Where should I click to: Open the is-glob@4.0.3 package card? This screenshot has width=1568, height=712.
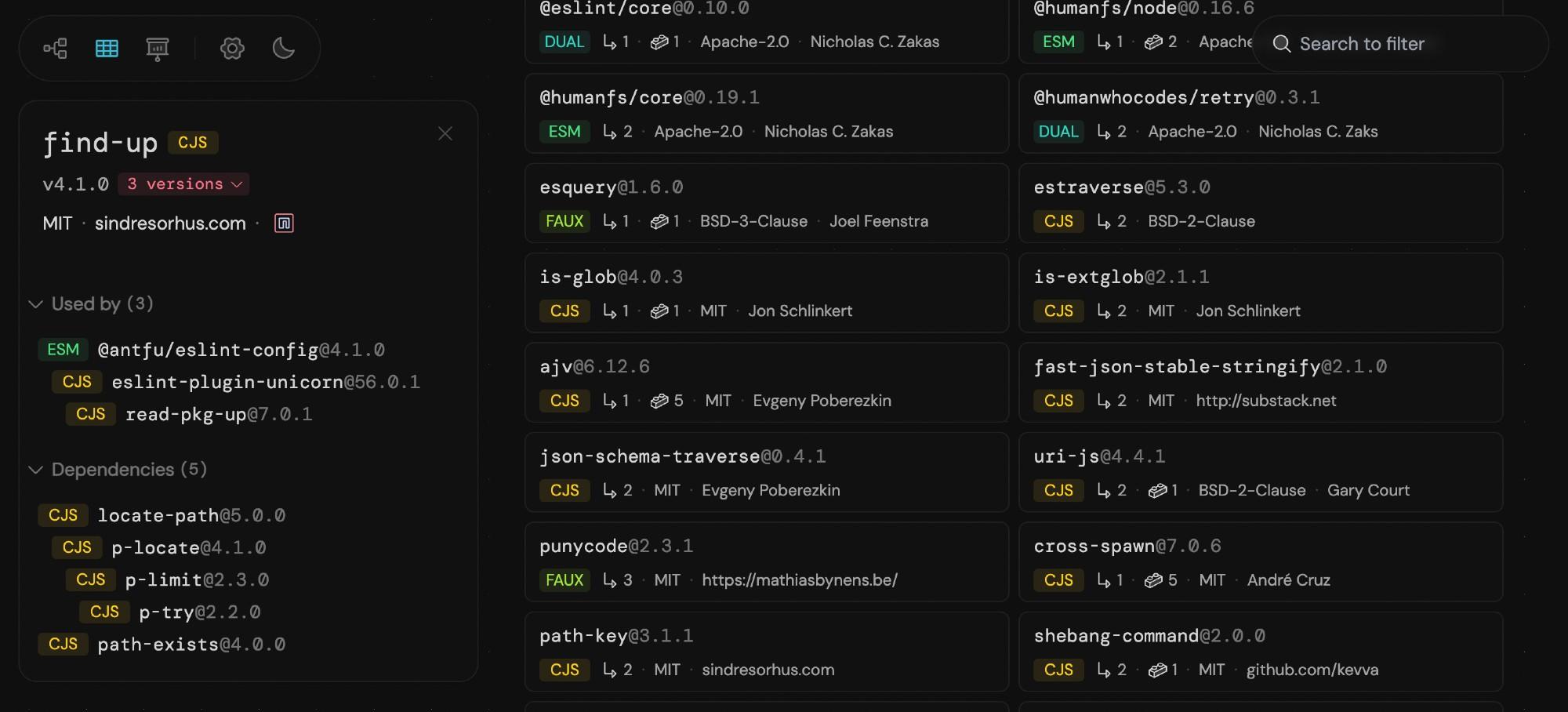(767, 292)
